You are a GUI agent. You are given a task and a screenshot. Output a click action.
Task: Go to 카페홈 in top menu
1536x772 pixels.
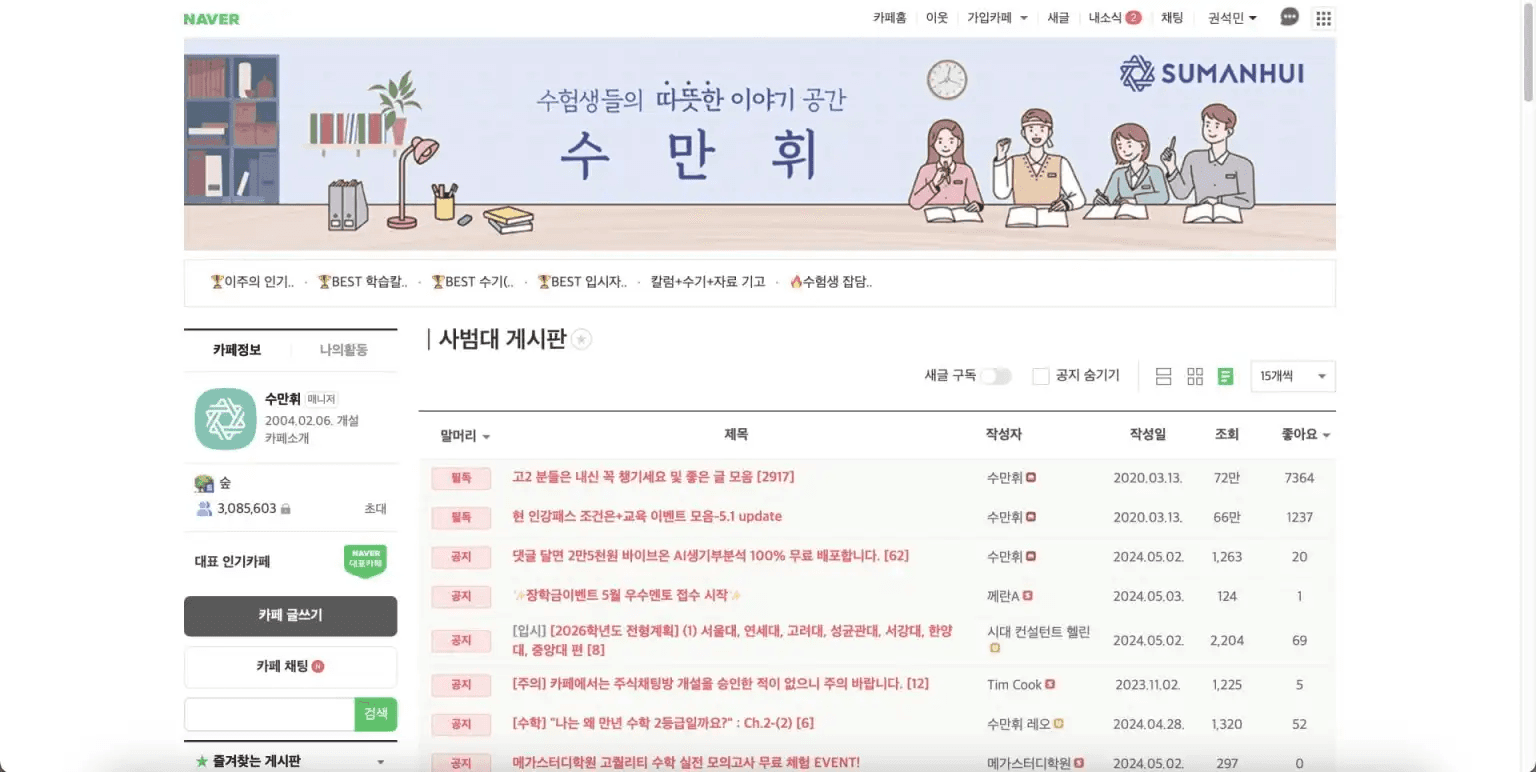point(889,18)
